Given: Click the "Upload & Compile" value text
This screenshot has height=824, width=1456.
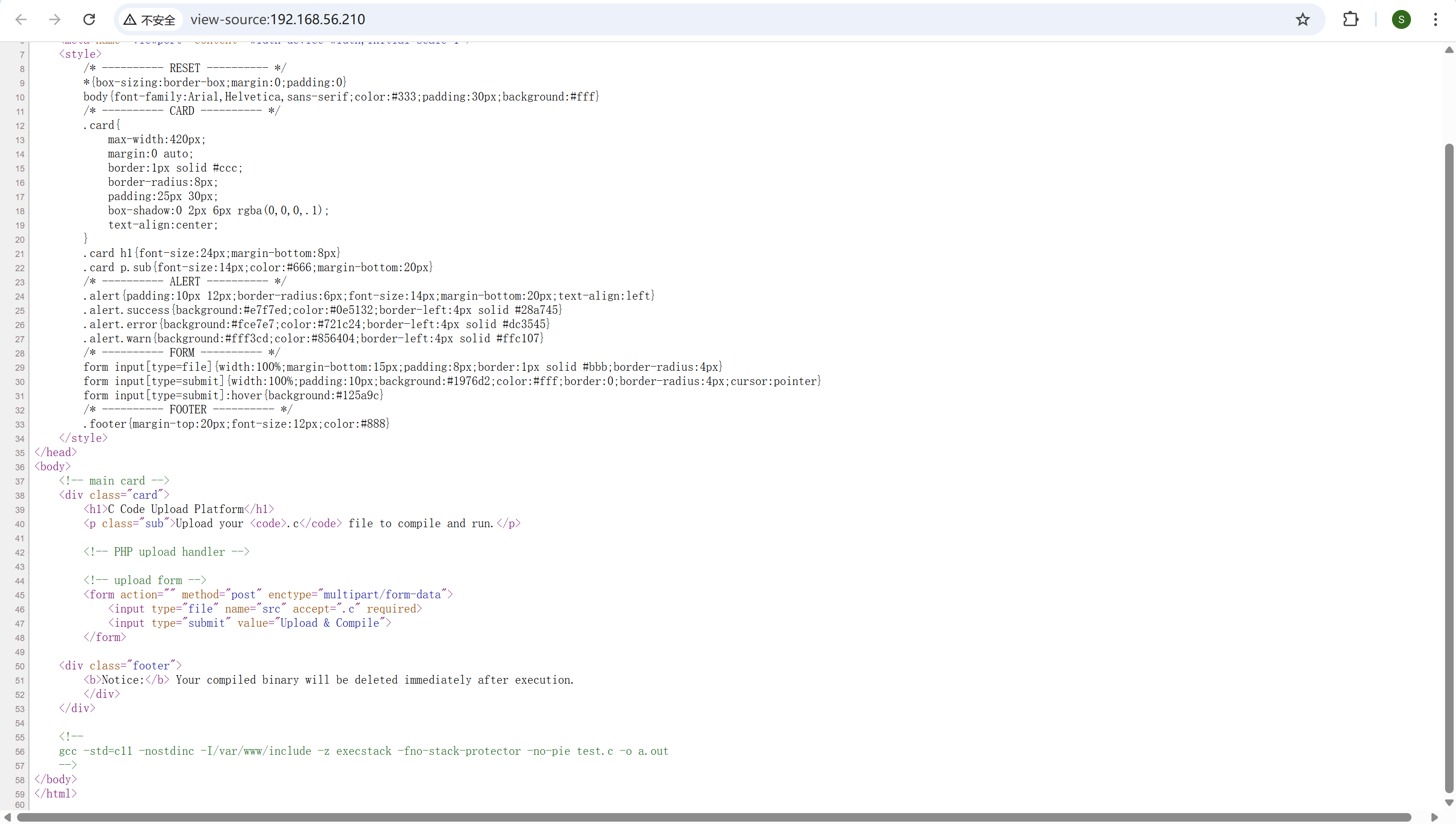Looking at the screenshot, I should pos(330,623).
